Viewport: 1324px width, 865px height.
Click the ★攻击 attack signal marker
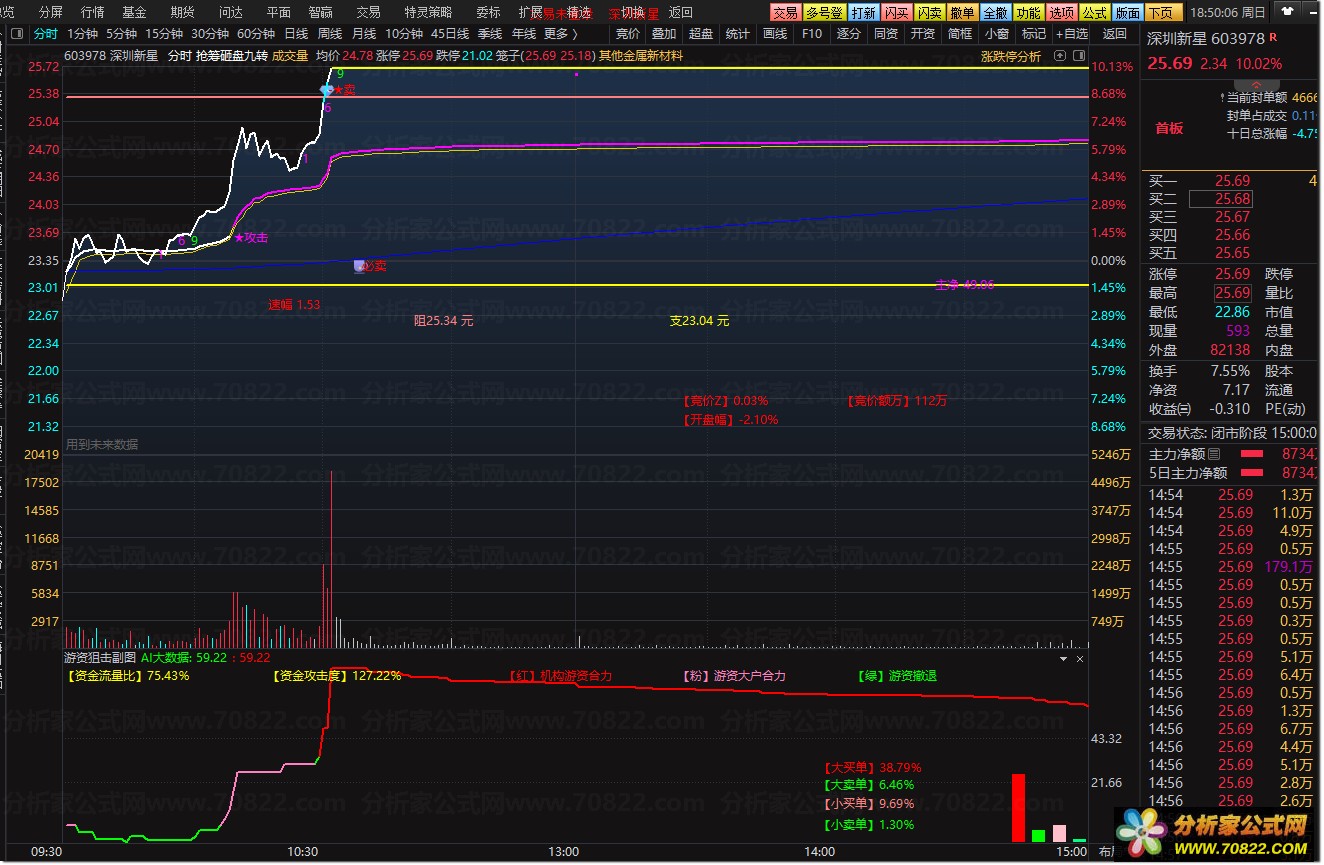(251, 237)
